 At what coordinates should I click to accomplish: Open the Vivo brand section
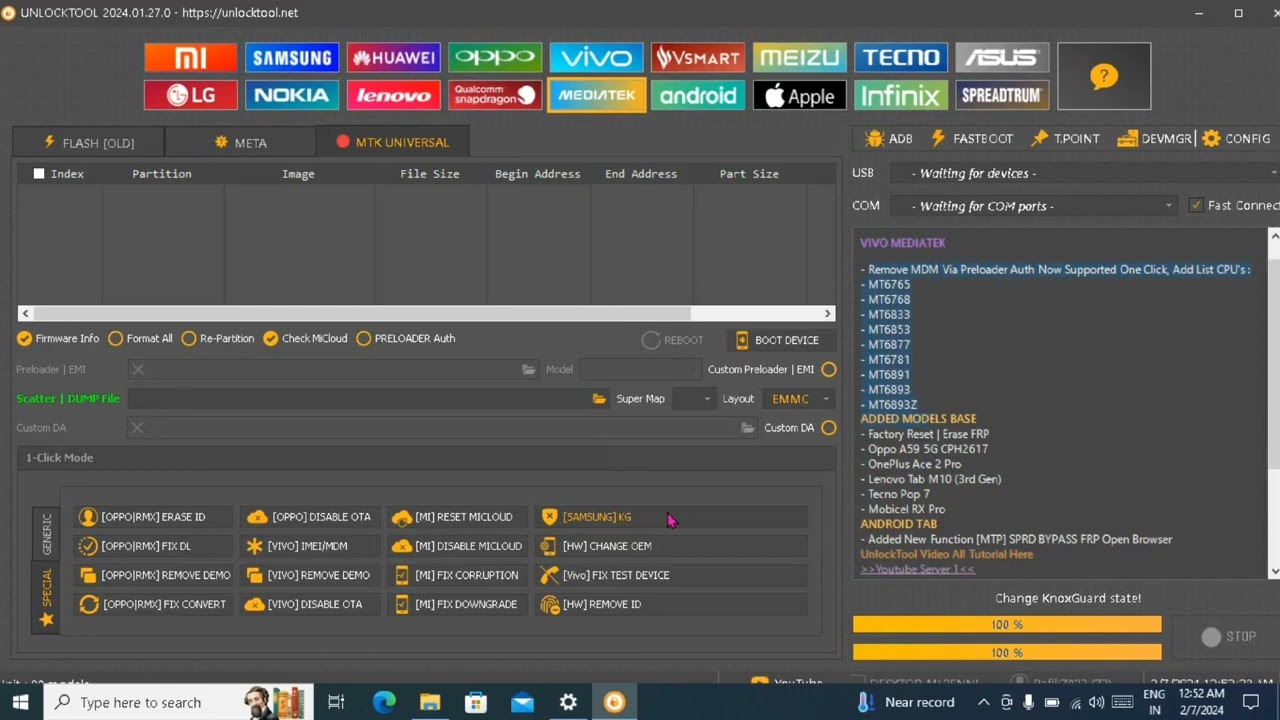pyautogui.click(x=597, y=58)
